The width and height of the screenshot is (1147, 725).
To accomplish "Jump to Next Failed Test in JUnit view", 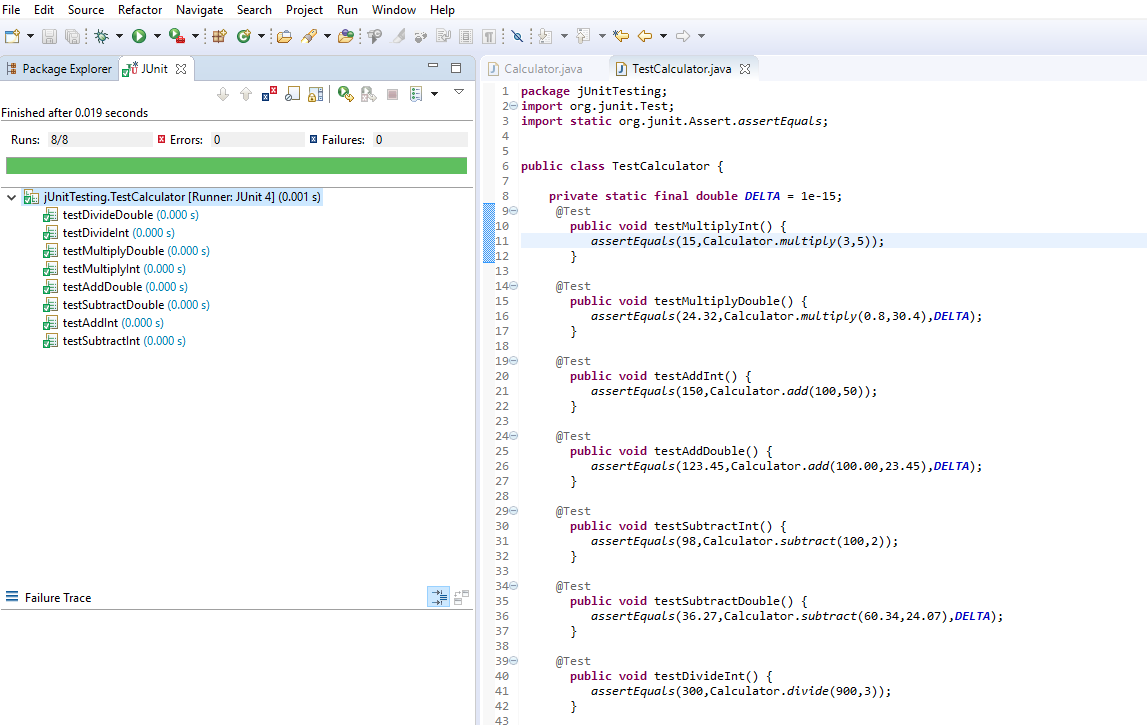I will 223,94.
